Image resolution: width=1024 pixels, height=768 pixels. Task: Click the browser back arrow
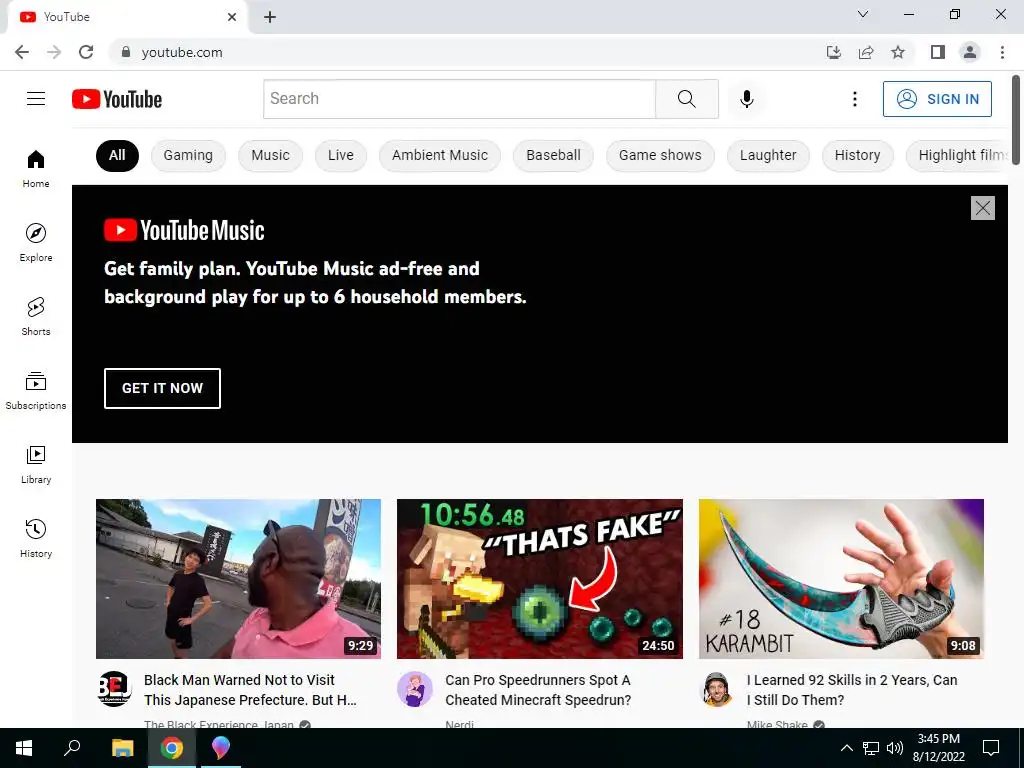[22, 52]
